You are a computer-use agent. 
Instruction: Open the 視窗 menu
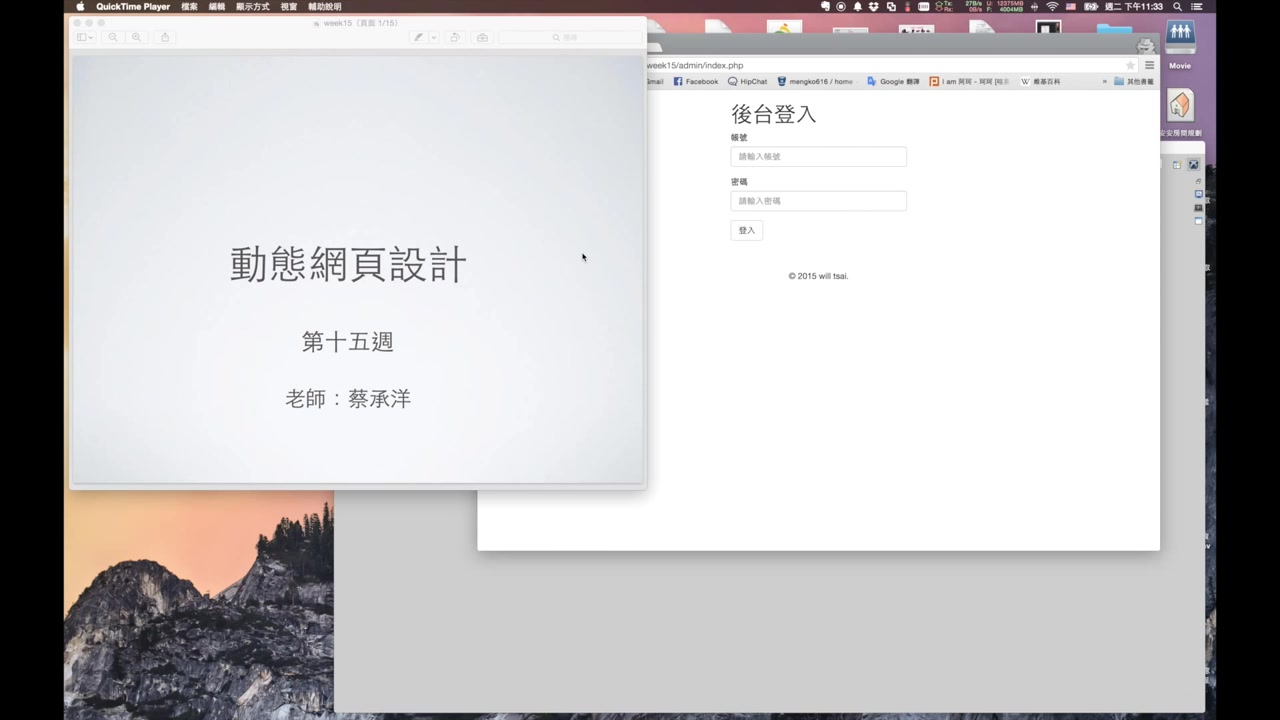tap(289, 6)
